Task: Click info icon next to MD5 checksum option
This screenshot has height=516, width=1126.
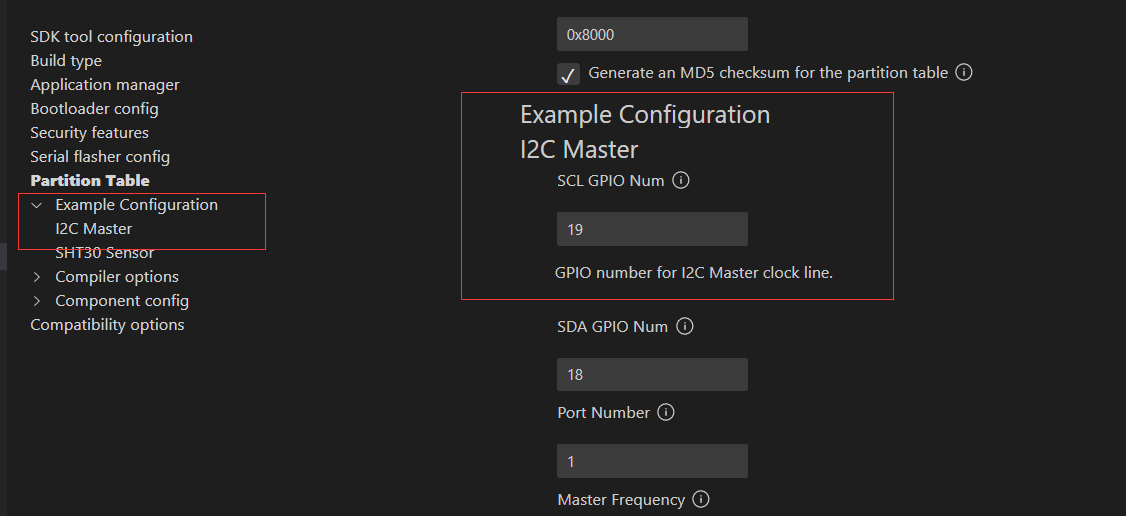Action: pyautogui.click(x=964, y=73)
